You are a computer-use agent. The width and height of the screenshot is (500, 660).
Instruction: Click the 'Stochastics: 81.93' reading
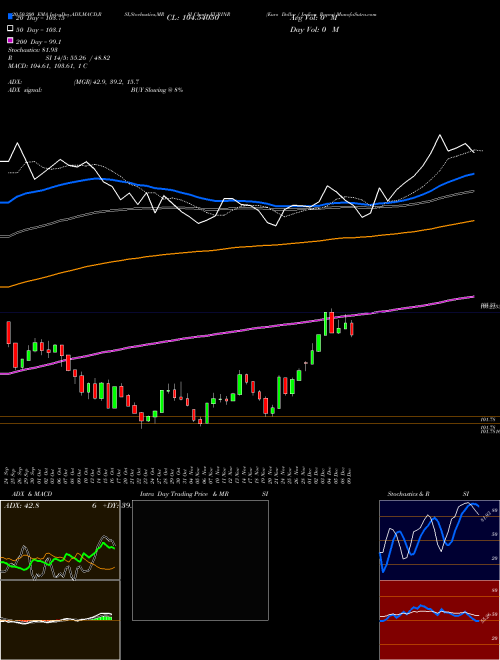click(x=33, y=50)
